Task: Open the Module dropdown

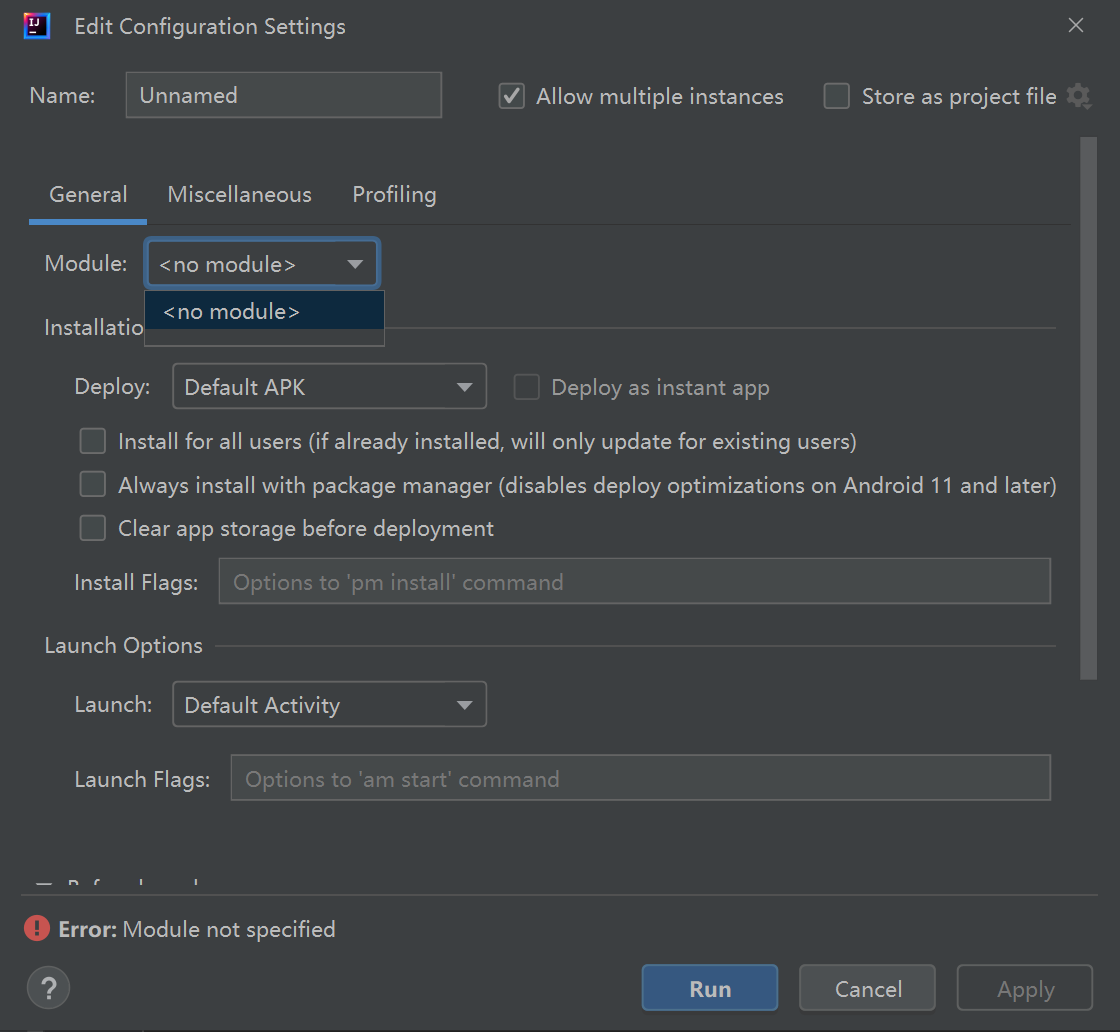Action: 355,263
